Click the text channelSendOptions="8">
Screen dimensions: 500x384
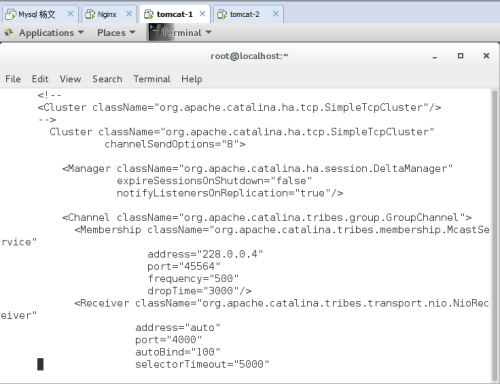click(x=175, y=144)
